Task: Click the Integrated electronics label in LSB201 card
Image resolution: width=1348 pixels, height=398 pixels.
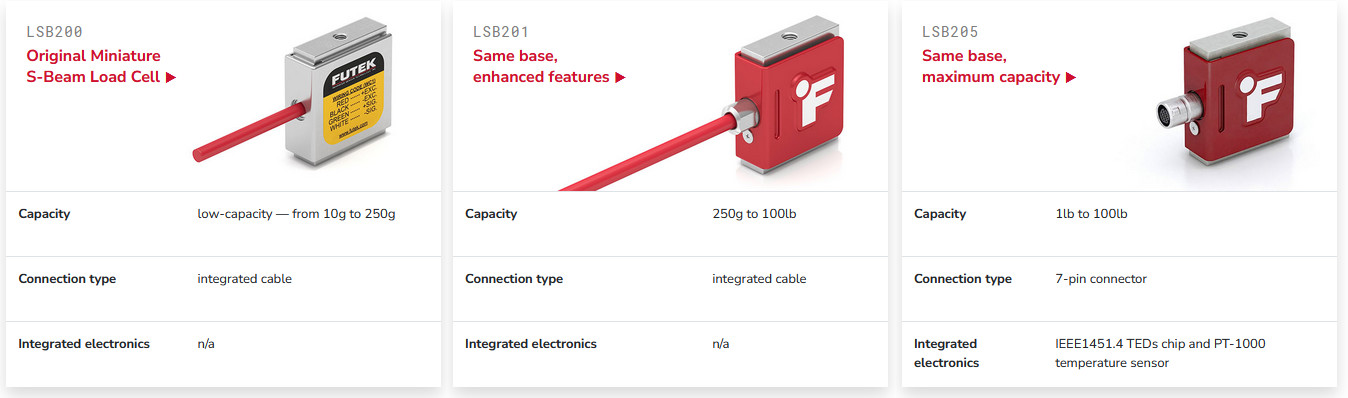Action: 531,344
